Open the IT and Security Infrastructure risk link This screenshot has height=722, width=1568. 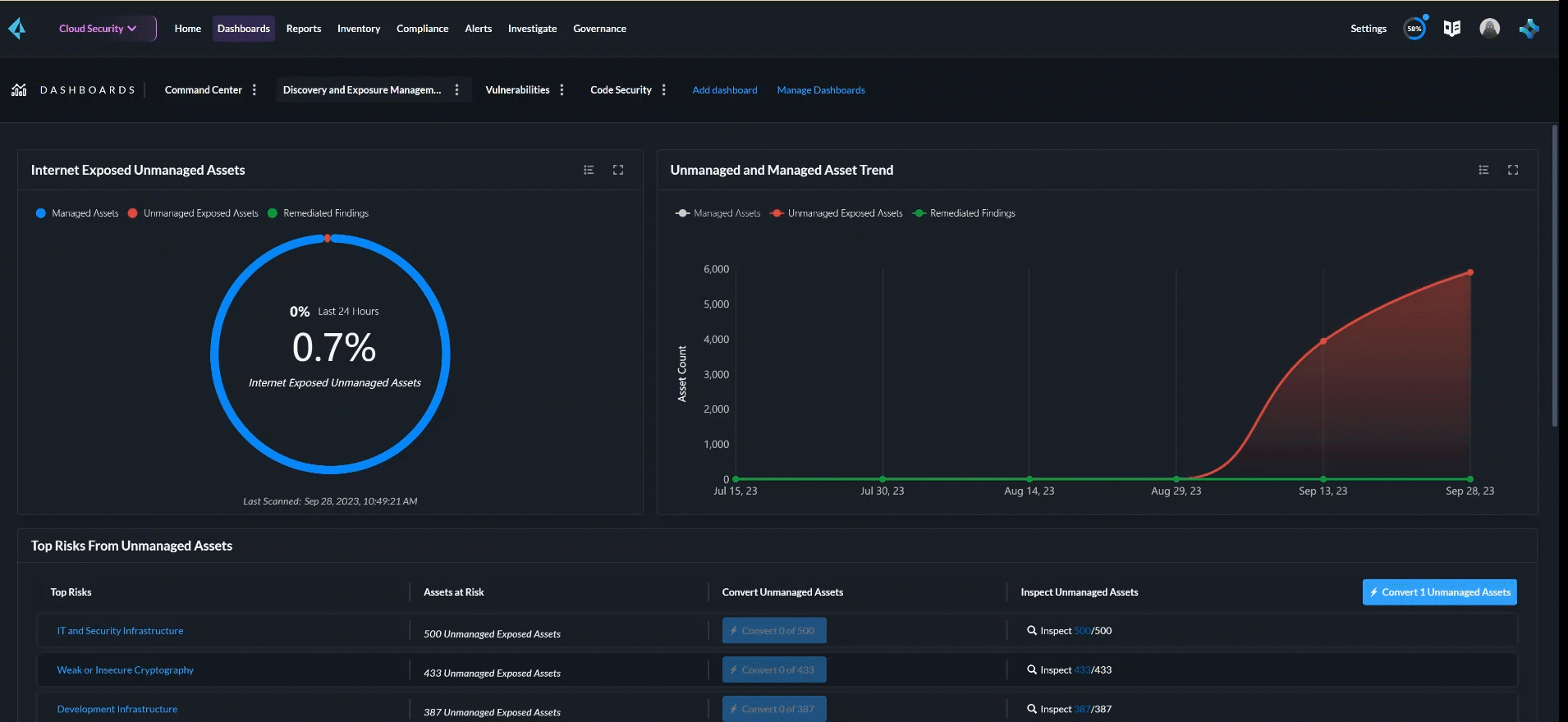point(120,631)
